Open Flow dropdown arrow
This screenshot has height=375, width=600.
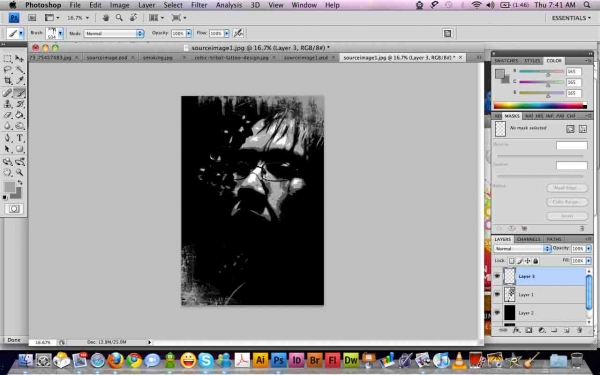pos(227,34)
